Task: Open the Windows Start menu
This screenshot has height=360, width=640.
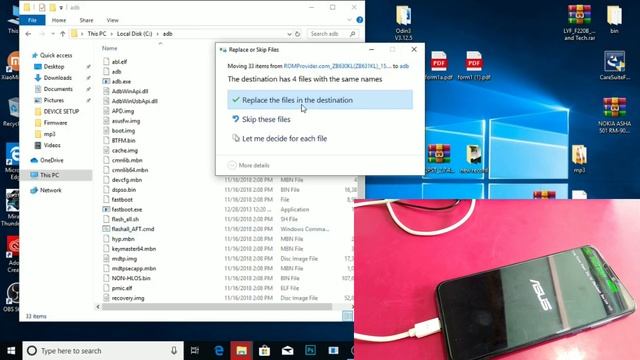Action: (11, 351)
